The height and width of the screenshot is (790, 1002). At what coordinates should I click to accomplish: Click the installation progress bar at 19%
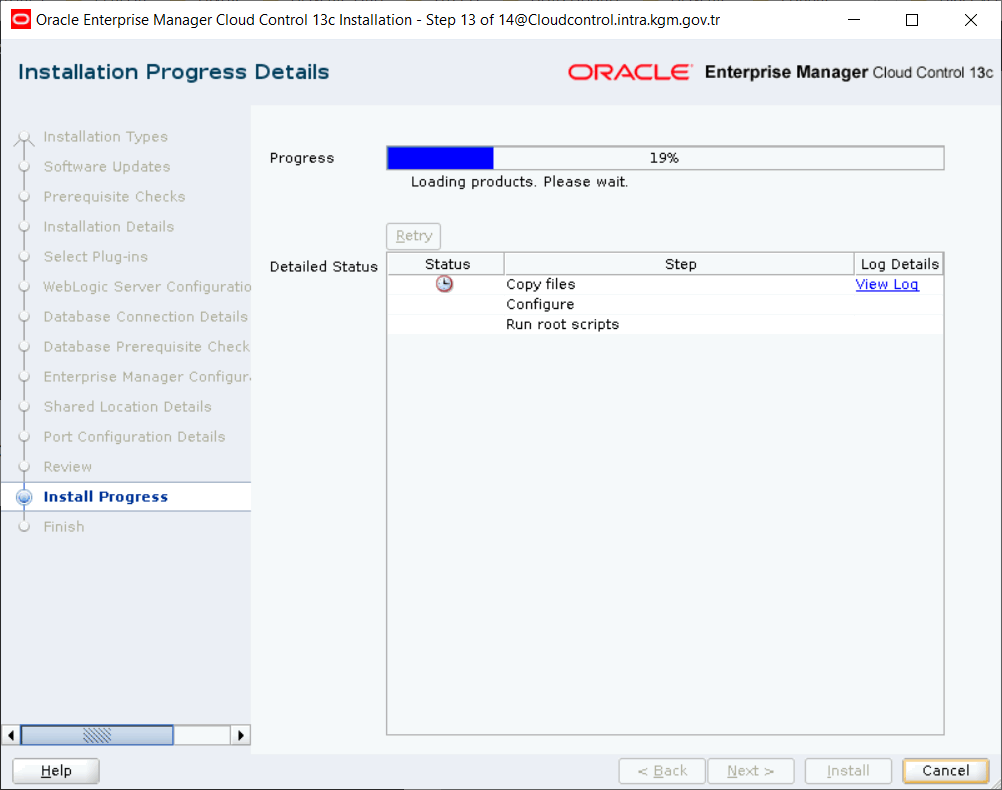tap(665, 158)
